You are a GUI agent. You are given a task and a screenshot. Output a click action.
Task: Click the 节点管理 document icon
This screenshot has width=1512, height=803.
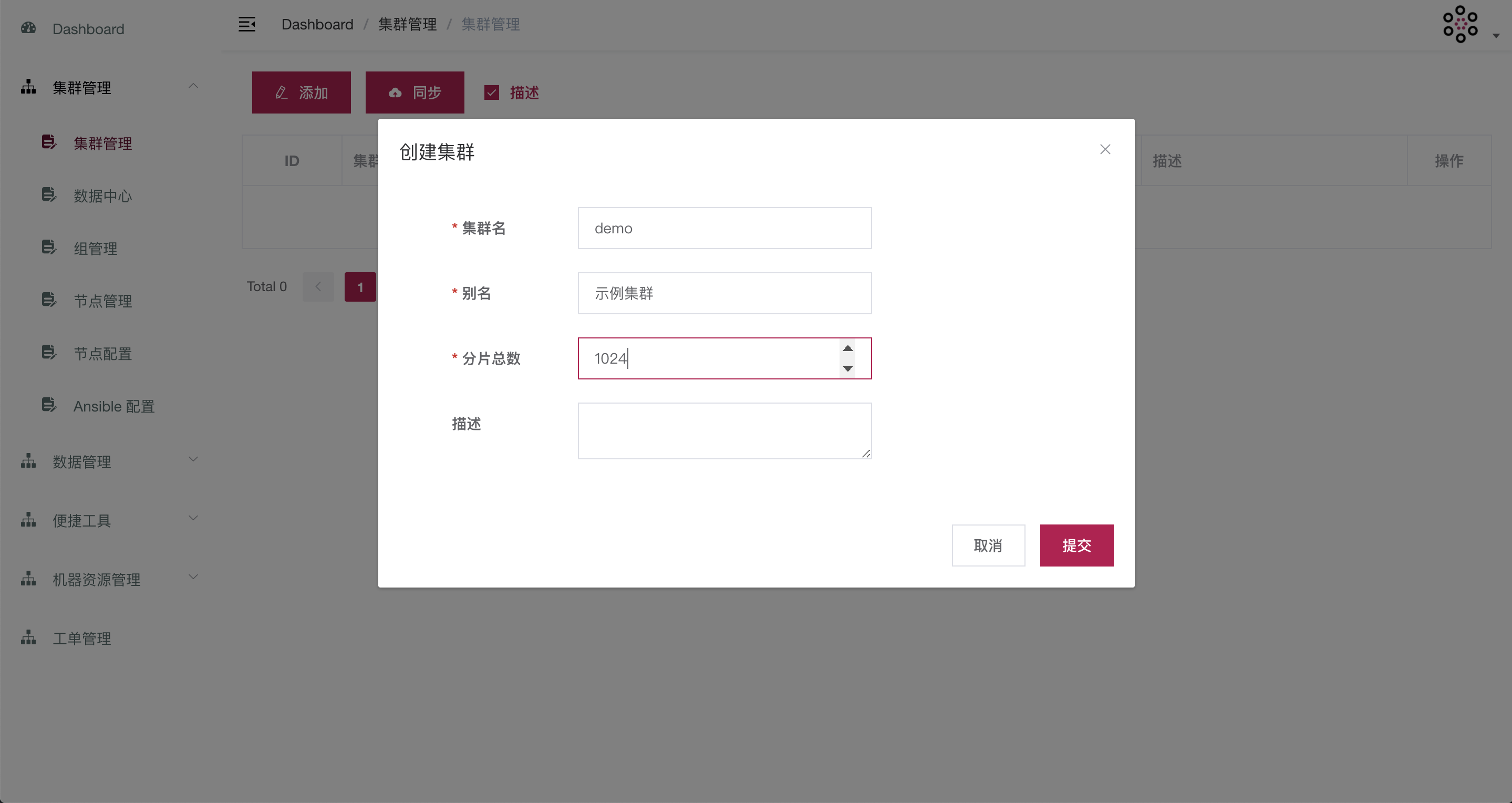(49, 300)
